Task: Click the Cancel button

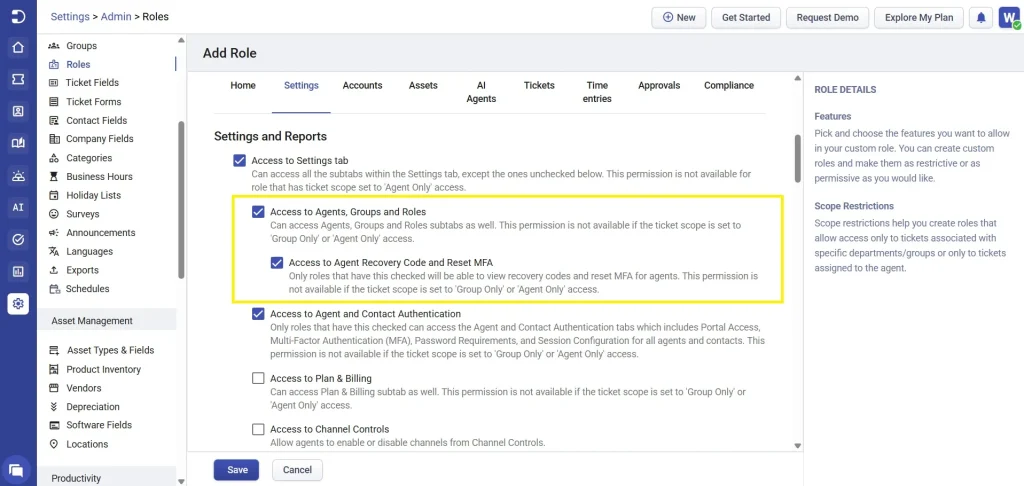Action: pos(297,470)
